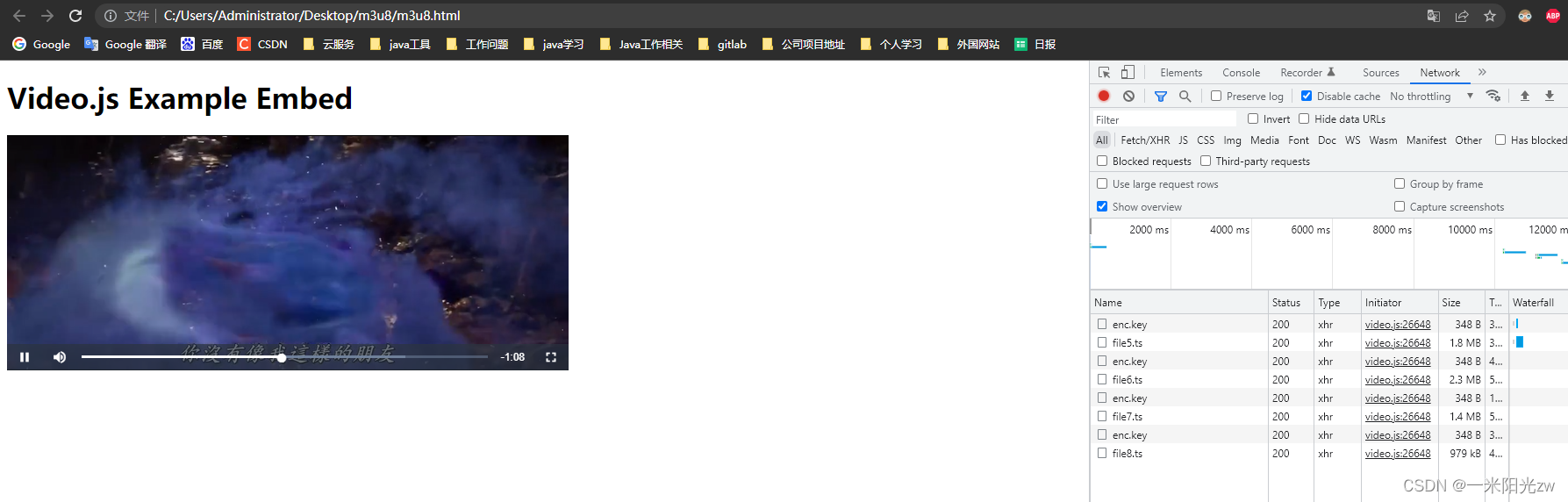Open the java工具 bookmark folder

[400, 44]
